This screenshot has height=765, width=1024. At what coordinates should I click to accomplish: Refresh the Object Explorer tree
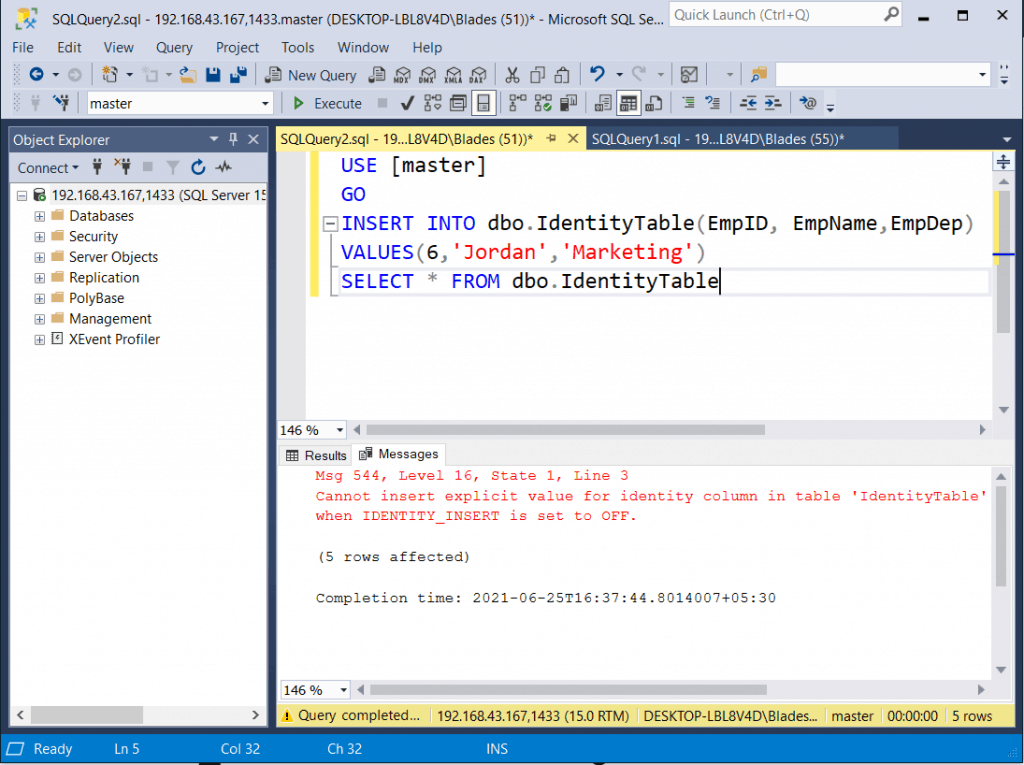tap(198, 167)
